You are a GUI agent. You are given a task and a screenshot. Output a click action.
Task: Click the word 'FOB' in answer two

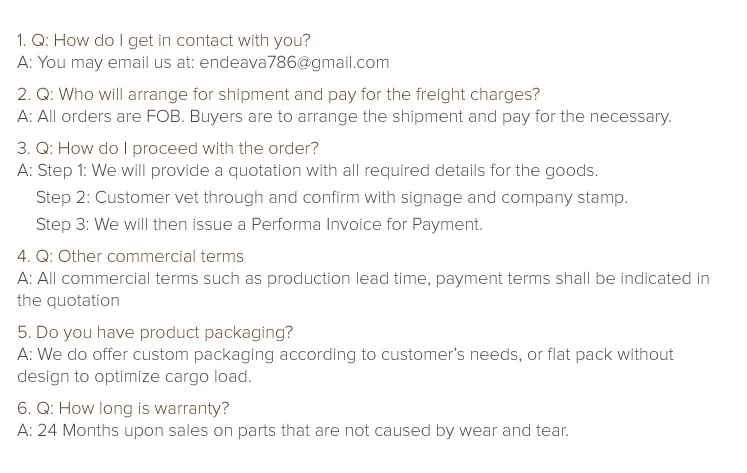tap(164, 116)
